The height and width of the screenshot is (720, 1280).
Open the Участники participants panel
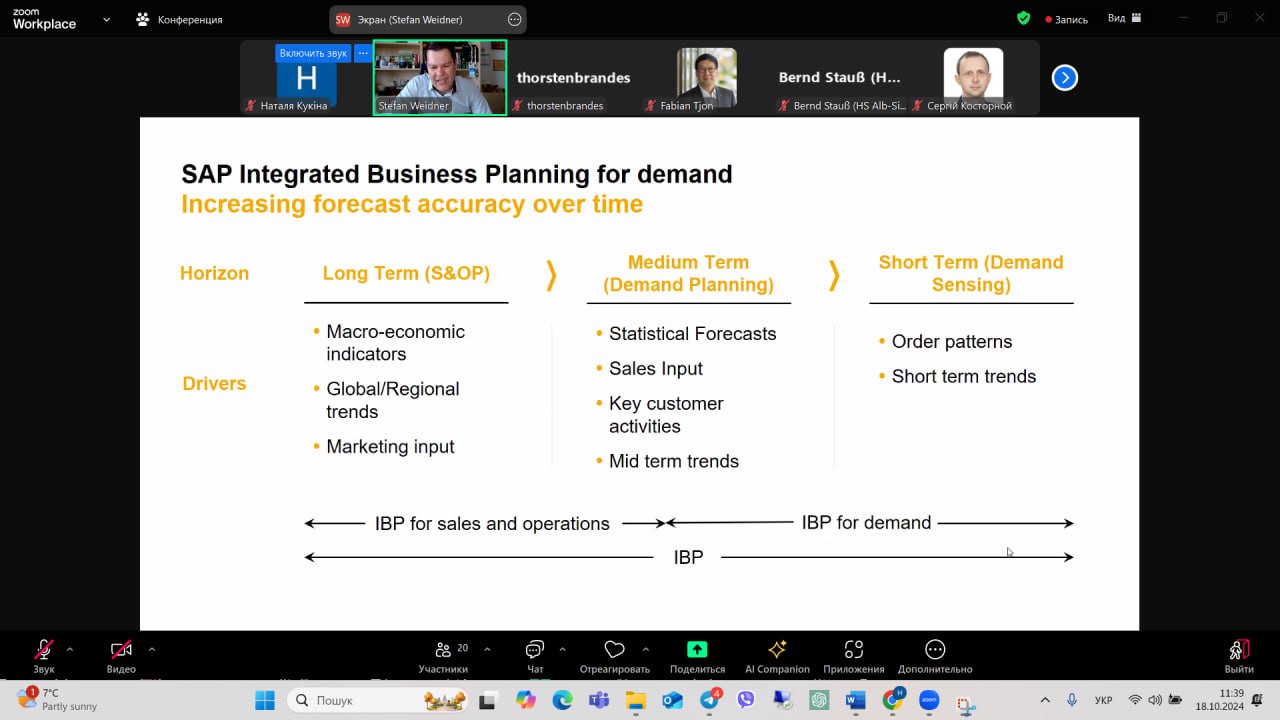pyautogui.click(x=443, y=655)
